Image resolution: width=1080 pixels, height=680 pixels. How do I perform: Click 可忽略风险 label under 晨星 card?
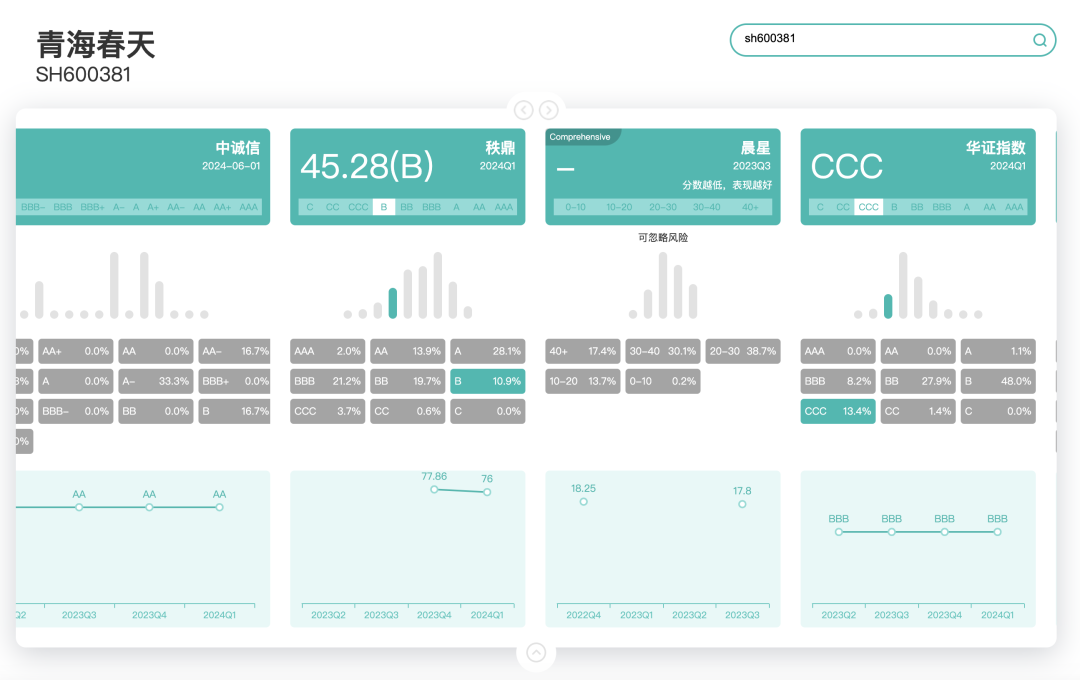(x=663, y=238)
